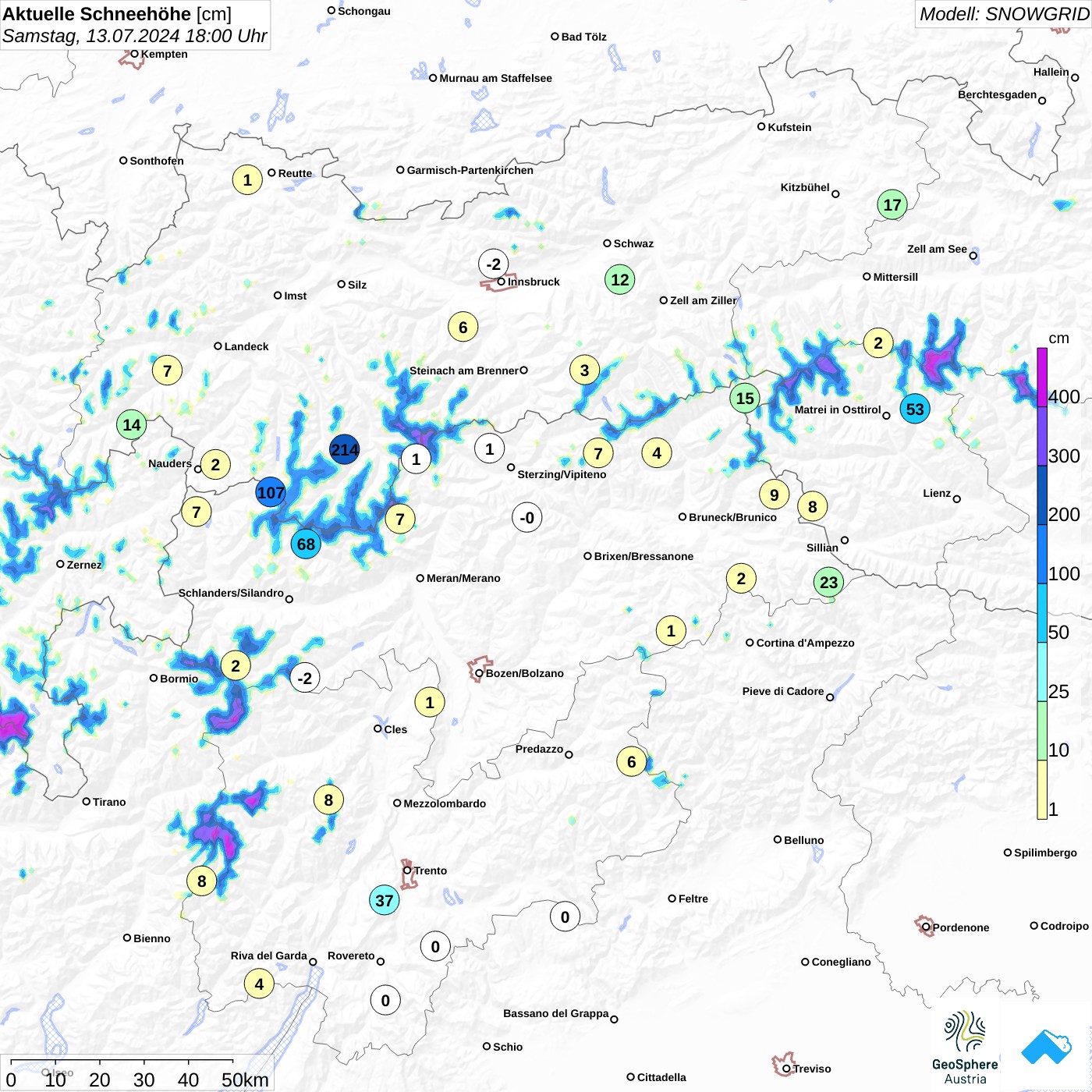Click the Garmisch-Partenkirchen label
The image size is (1092, 1092).
click(x=470, y=170)
